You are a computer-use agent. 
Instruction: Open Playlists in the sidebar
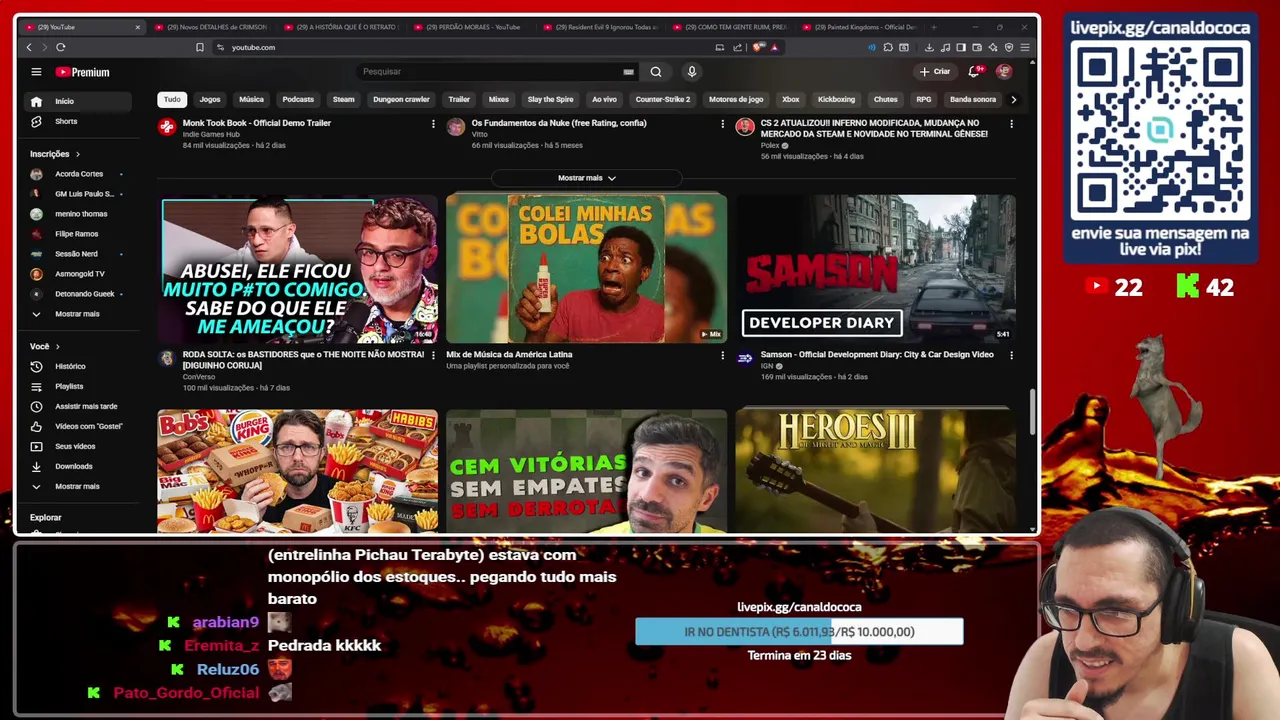click(77, 386)
